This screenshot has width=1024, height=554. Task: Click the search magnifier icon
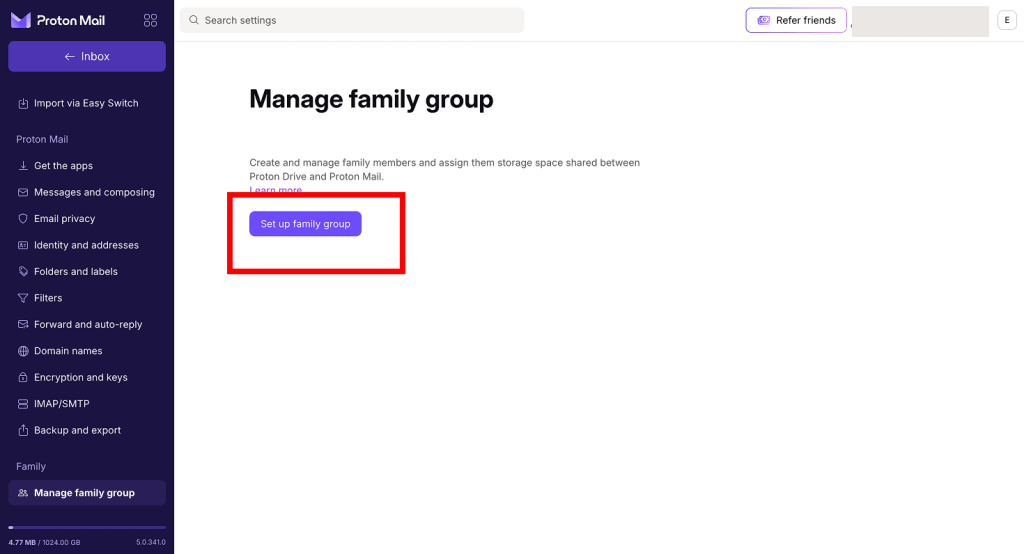[x=194, y=20]
